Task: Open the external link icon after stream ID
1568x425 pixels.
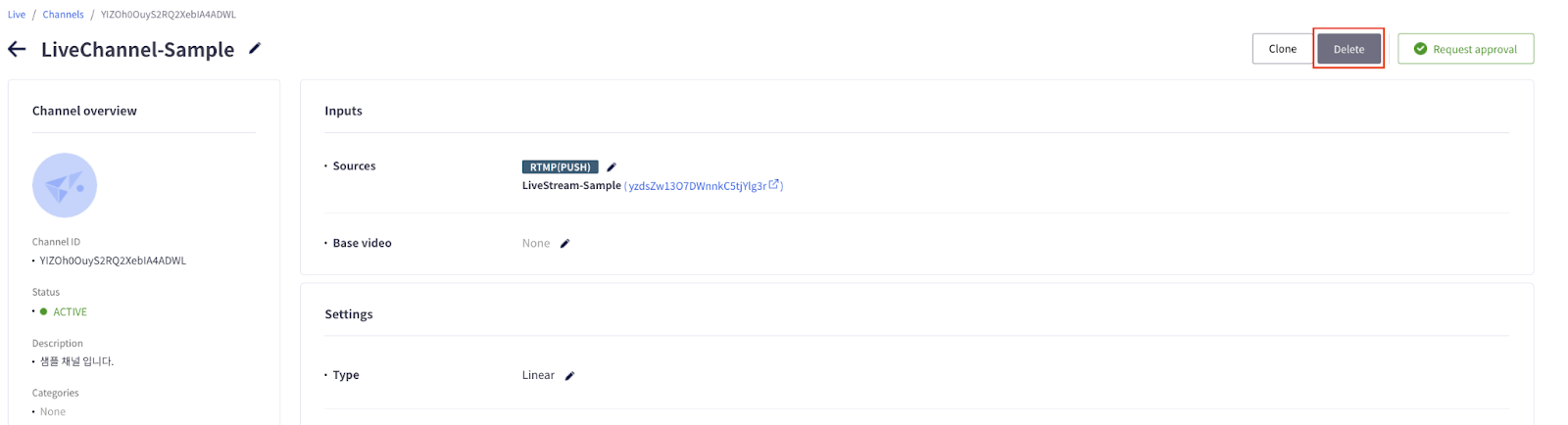Action: tap(773, 184)
